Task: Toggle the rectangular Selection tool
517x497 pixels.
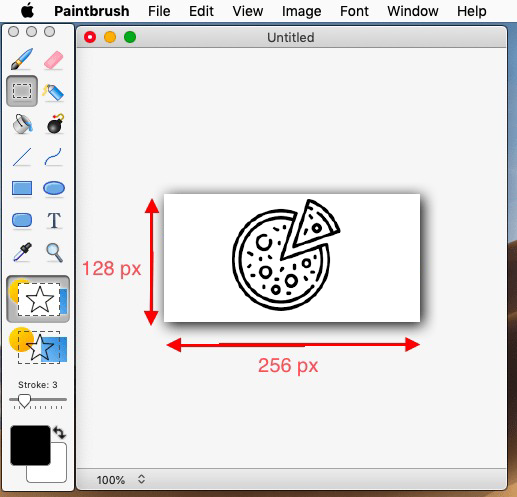Action: (22, 91)
